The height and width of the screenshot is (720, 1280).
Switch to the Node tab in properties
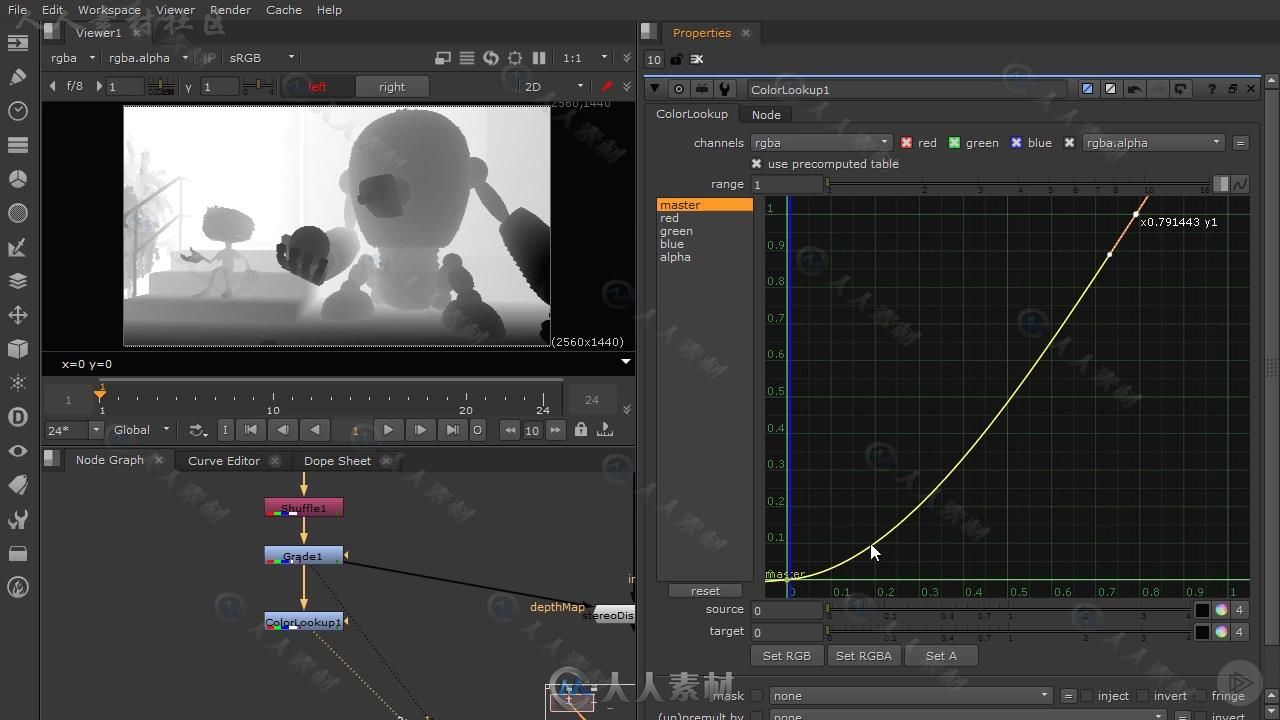click(x=766, y=115)
